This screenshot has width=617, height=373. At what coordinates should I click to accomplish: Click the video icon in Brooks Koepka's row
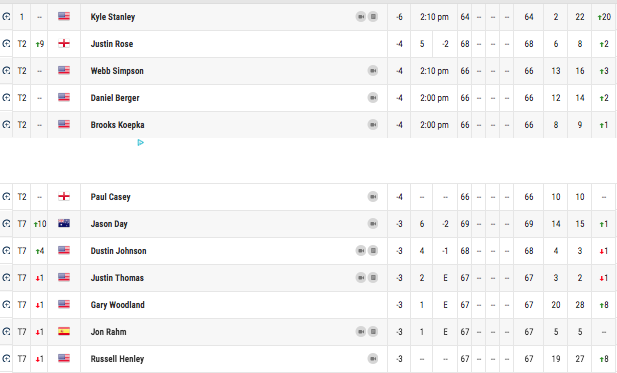point(373,125)
